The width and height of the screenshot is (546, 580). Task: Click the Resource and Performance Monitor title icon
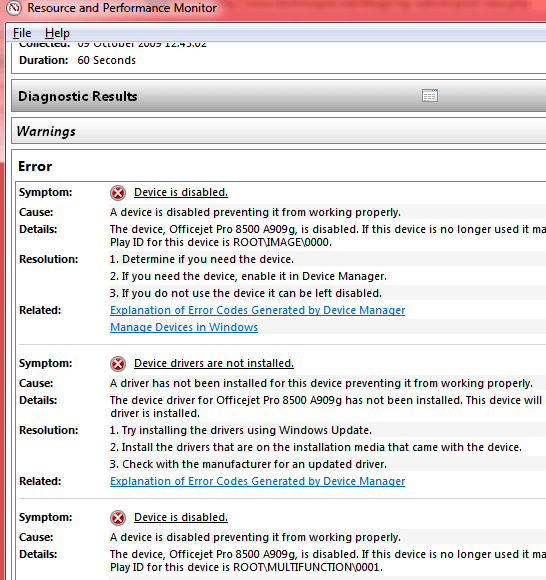[14, 8]
